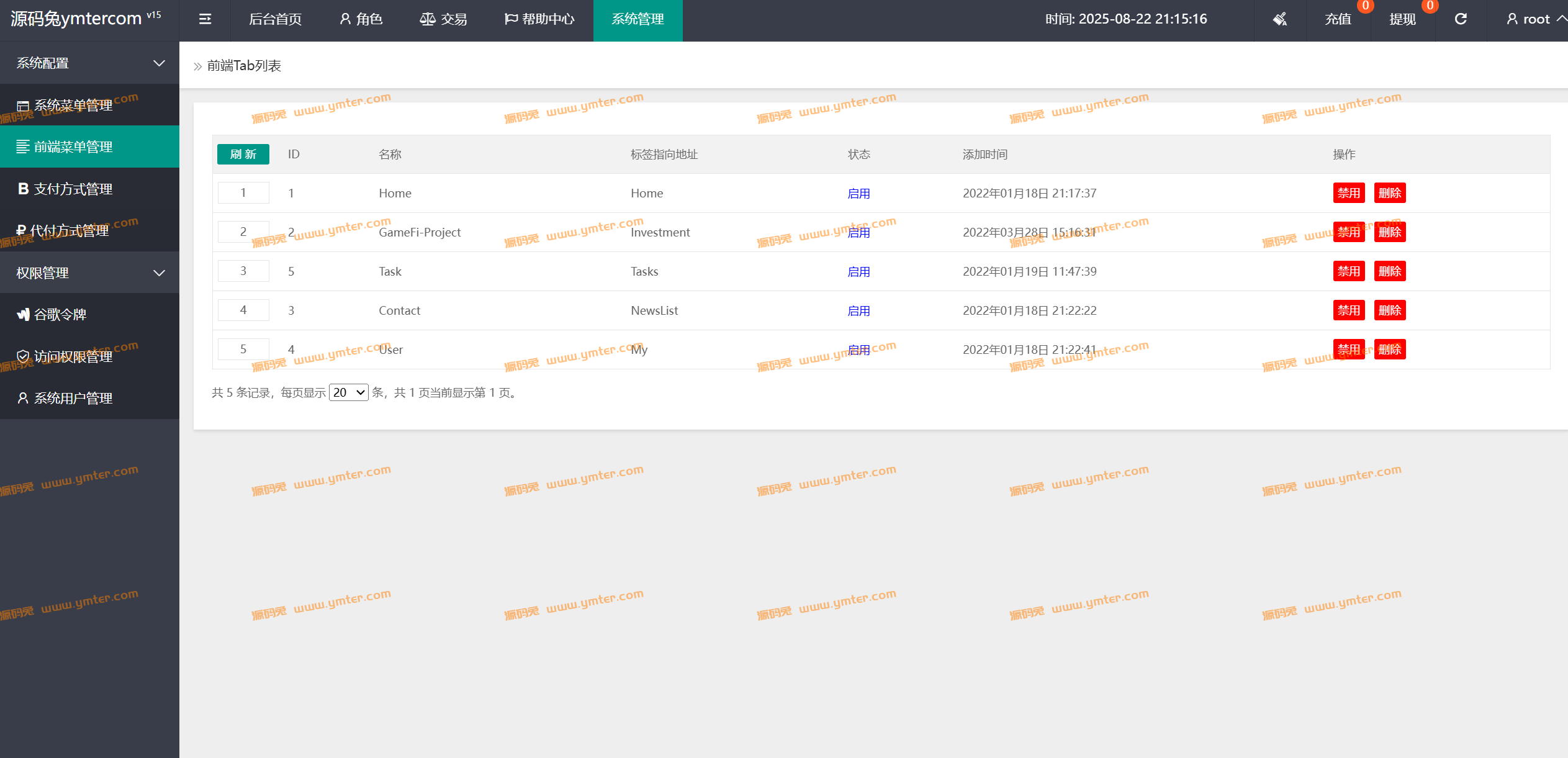1568x758 pixels.
Task: Open 充值 in the header
Action: pyautogui.click(x=1338, y=19)
